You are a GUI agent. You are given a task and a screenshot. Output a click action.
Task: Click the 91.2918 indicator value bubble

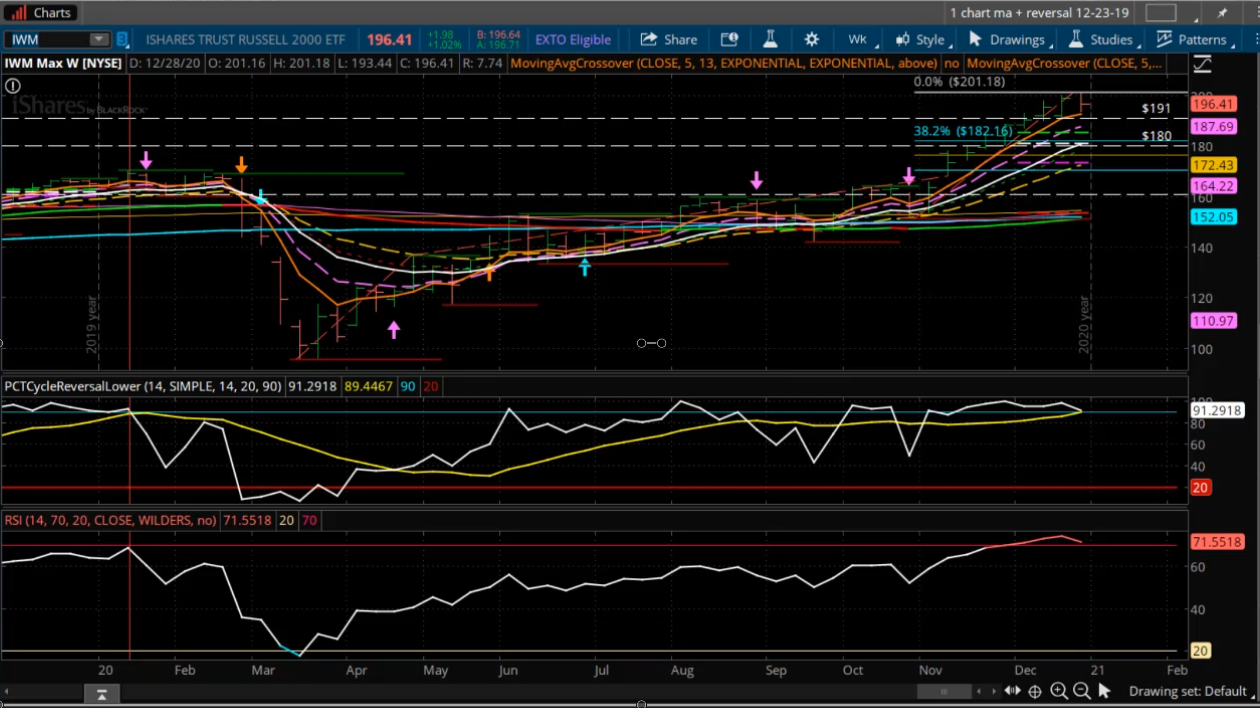click(1217, 411)
